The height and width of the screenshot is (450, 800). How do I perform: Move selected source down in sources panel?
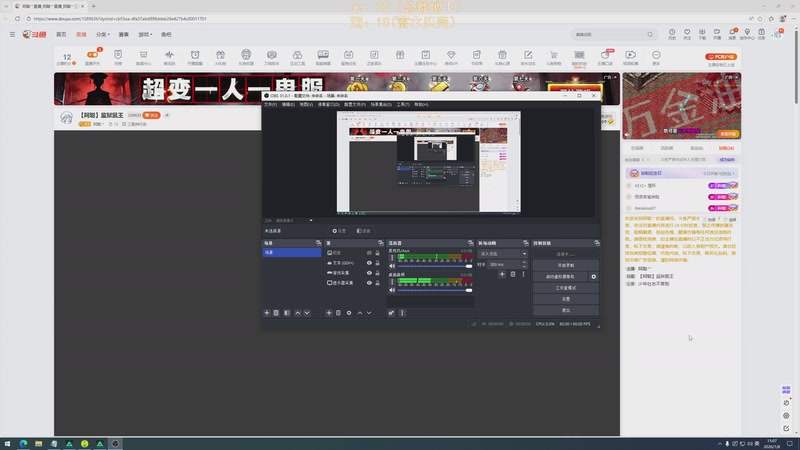coord(369,313)
